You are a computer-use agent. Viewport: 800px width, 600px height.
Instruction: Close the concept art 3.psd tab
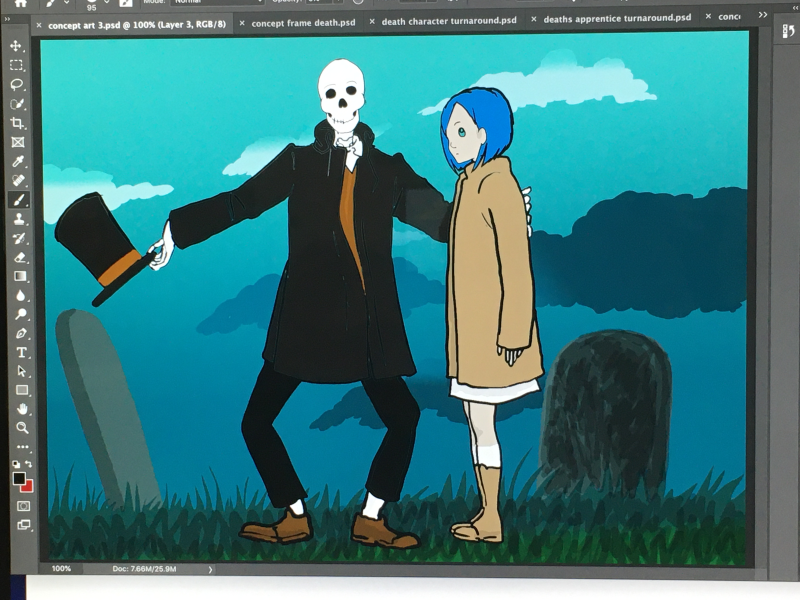(x=39, y=24)
